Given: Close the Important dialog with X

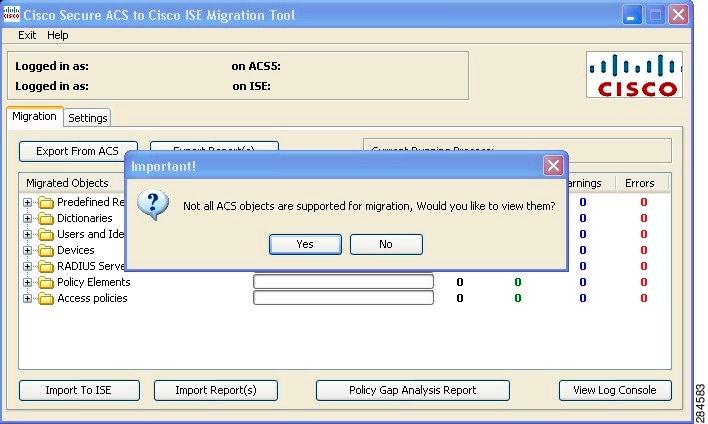Looking at the screenshot, I should [x=553, y=166].
